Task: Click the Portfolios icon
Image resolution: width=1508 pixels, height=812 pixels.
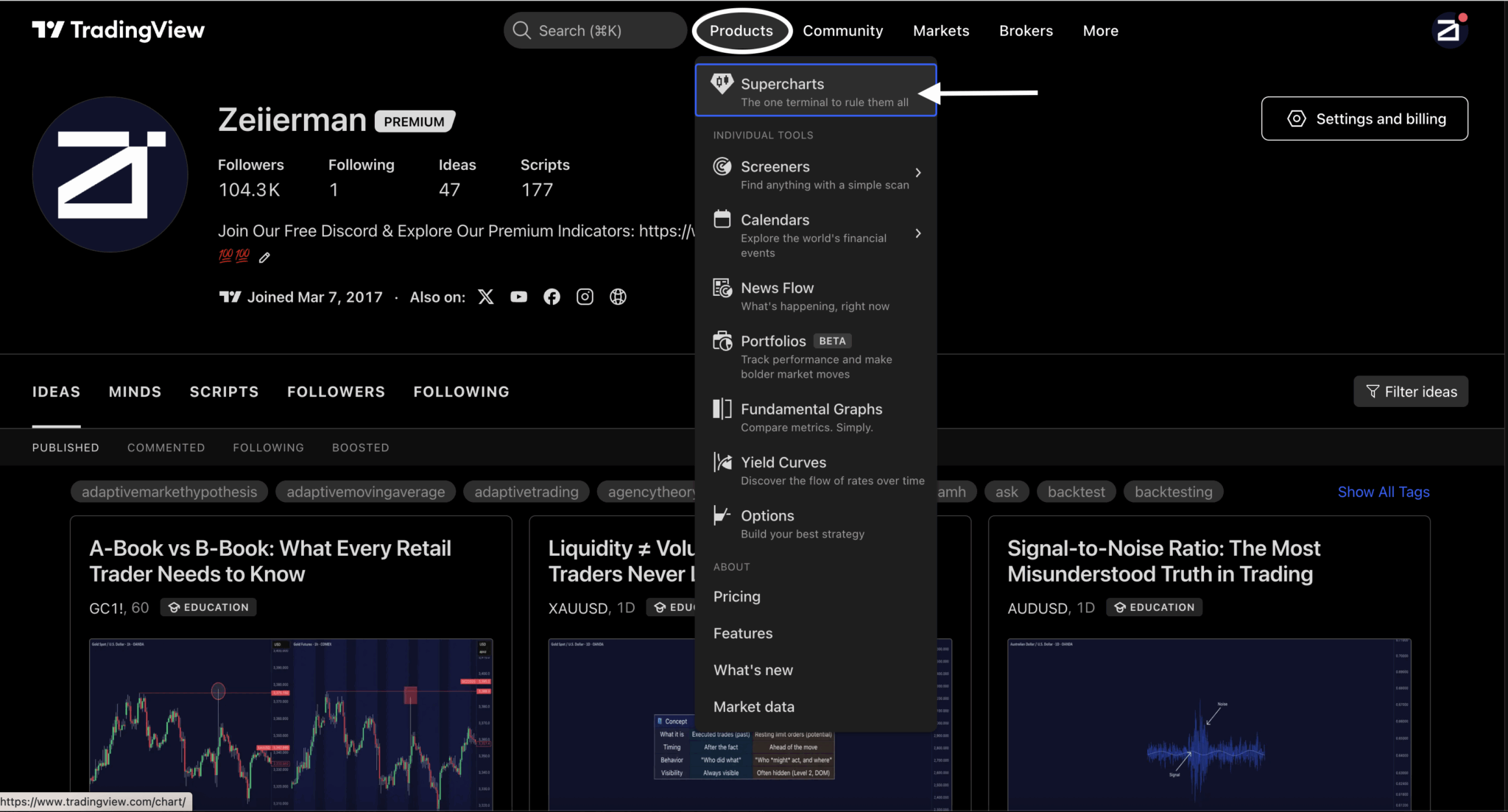Action: tap(722, 341)
